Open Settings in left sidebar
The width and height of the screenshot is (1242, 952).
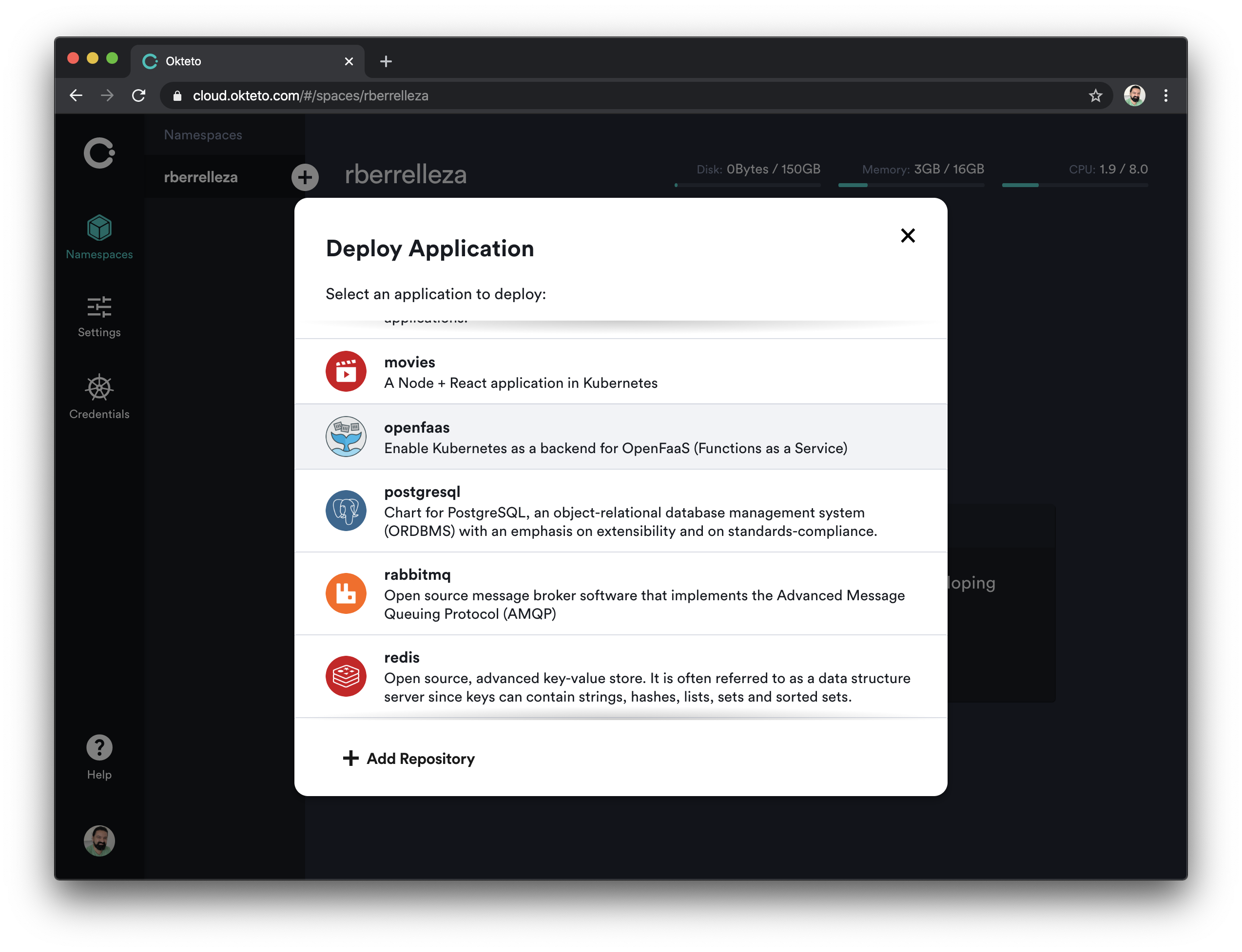(99, 317)
